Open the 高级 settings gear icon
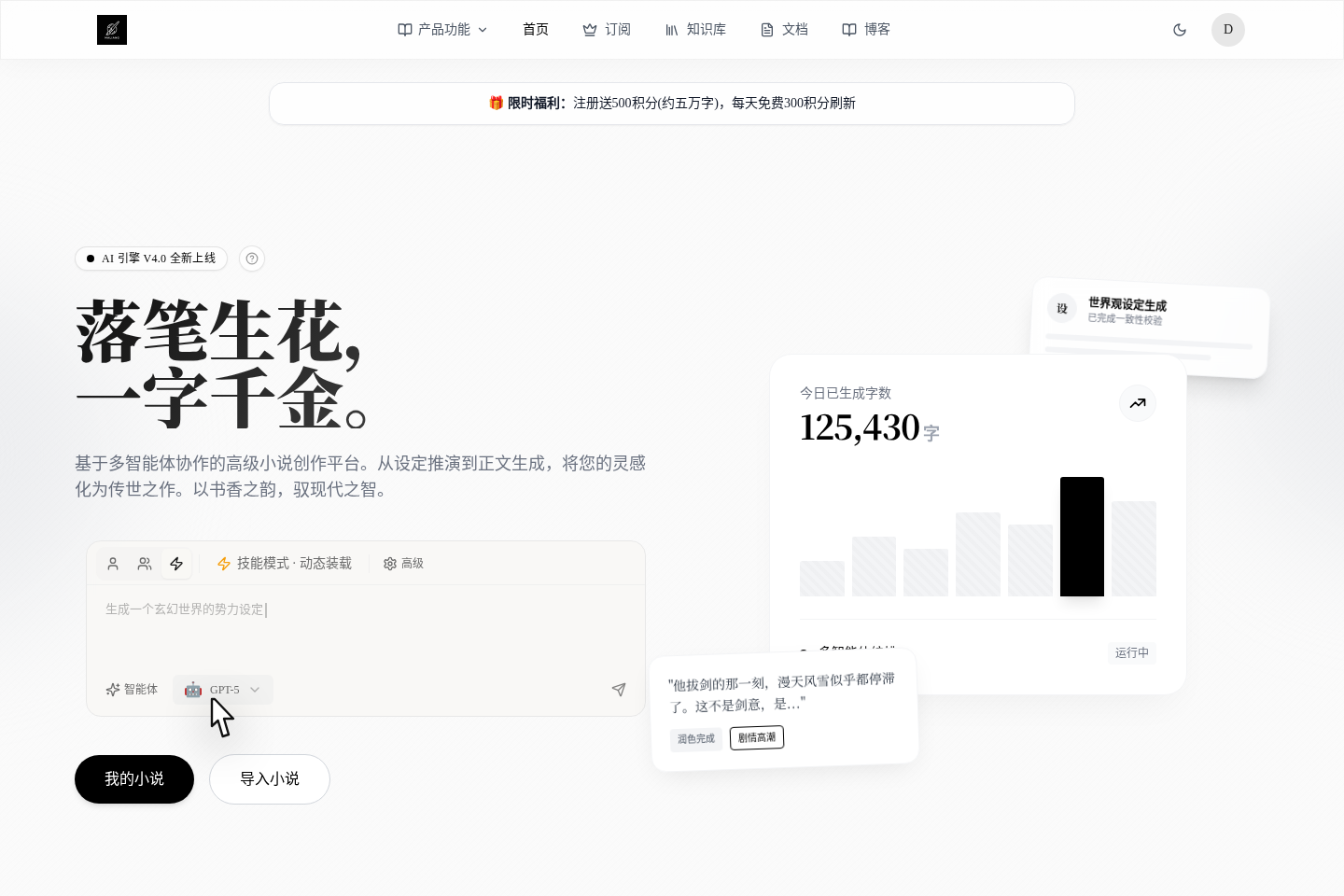 click(x=390, y=564)
